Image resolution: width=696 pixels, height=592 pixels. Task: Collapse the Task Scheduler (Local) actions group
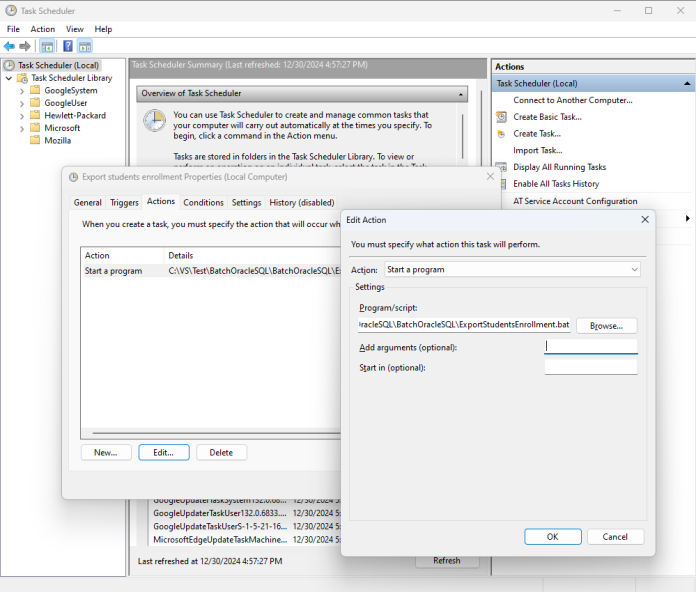(x=688, y=84)
